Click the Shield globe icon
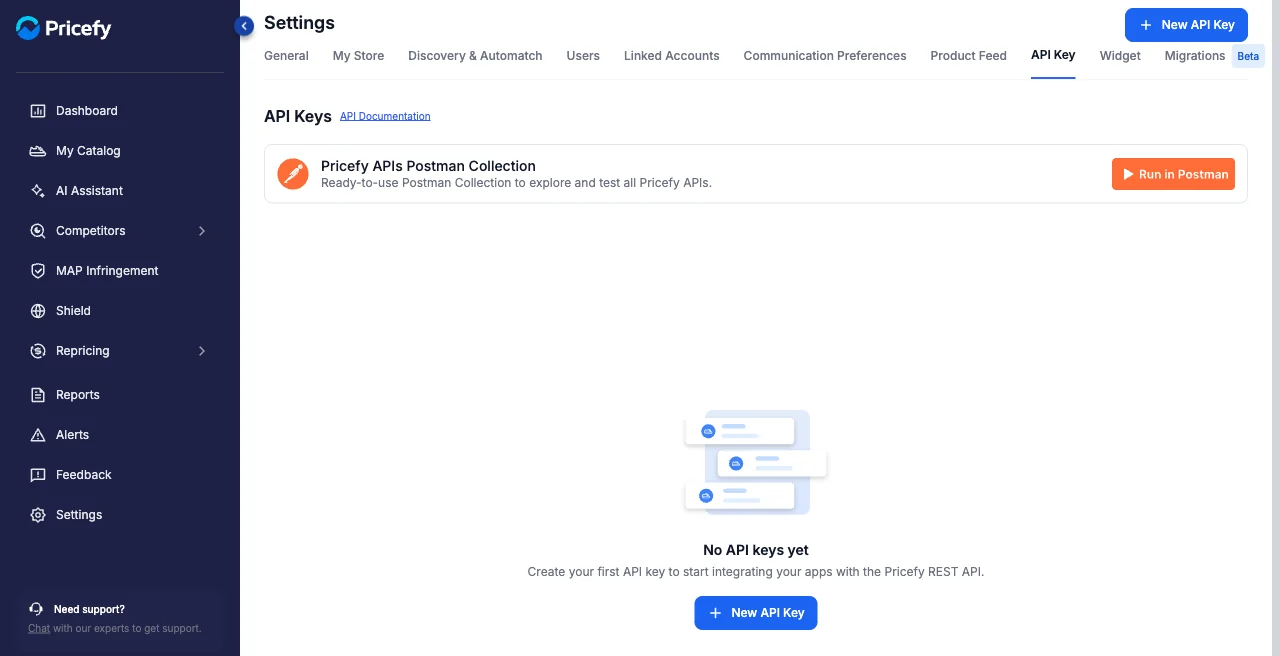 (38, 311)
